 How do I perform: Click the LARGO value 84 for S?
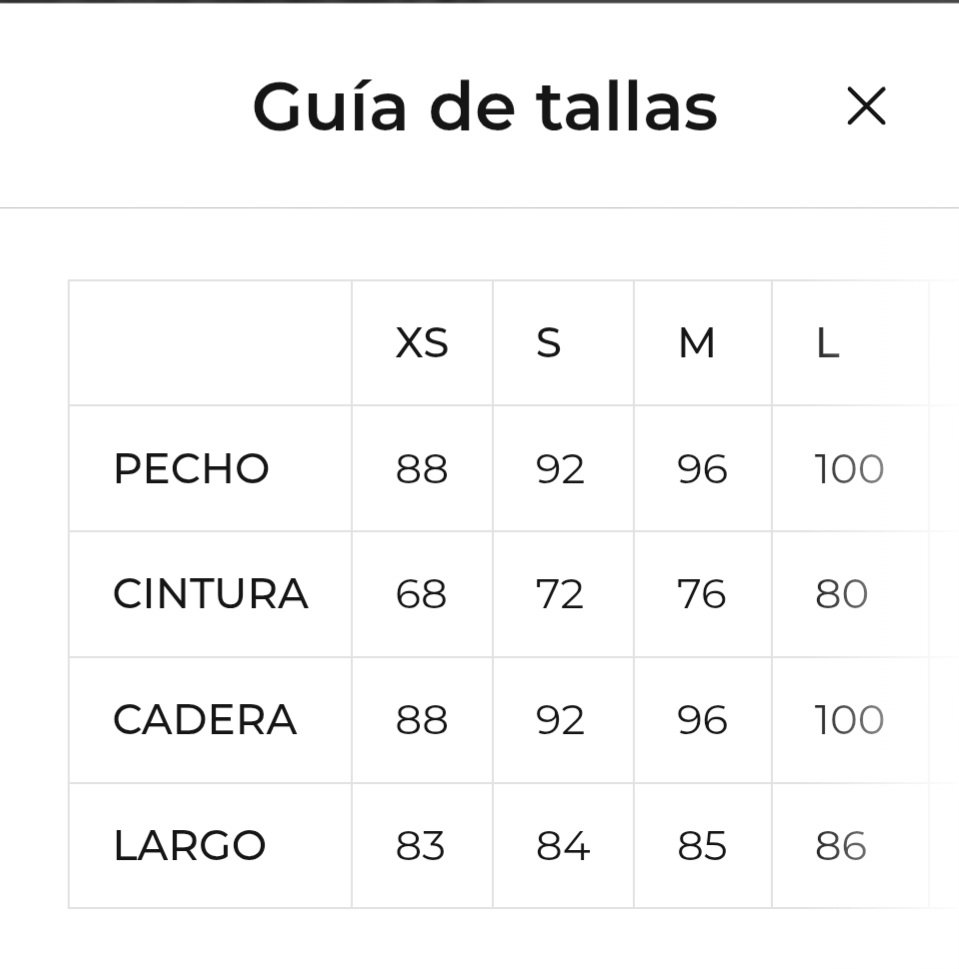(x=563, y=846)
